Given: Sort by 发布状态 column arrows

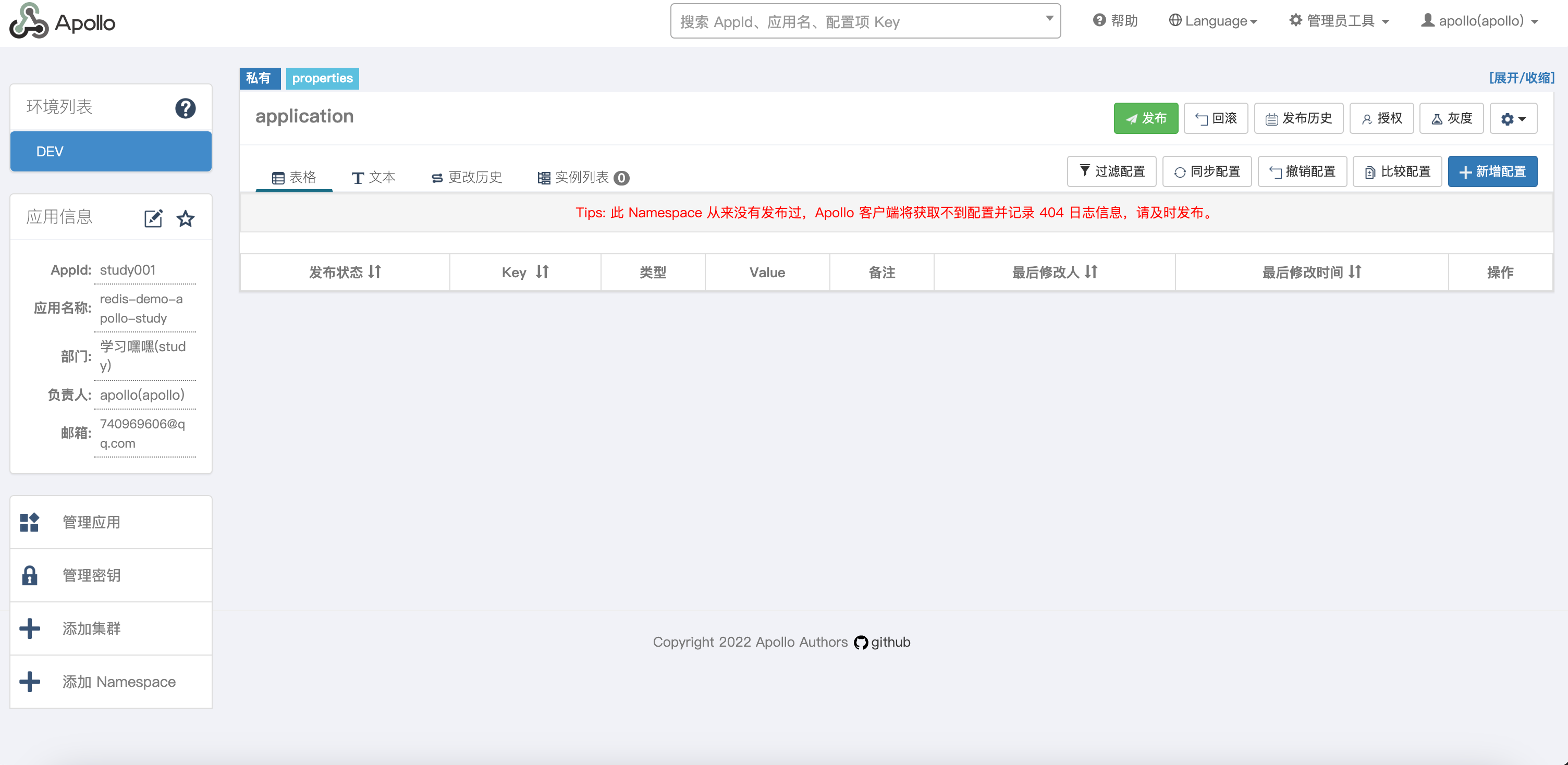Looking at the screenshot, I should (x=374, y=272).
